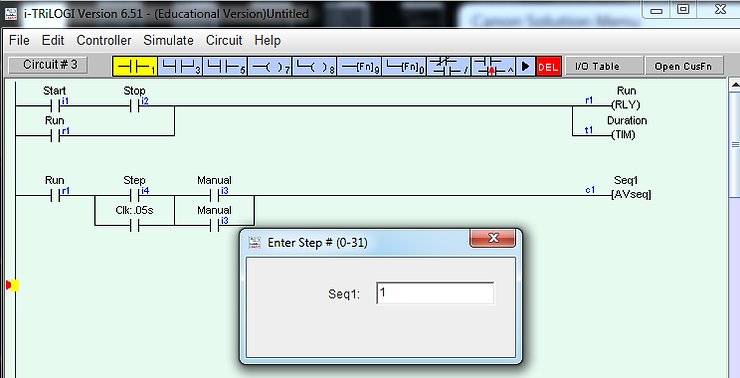Click the icon in Enter Step dialog title
Viewport: 740px width, 378px height.
[x=255, y=243]
